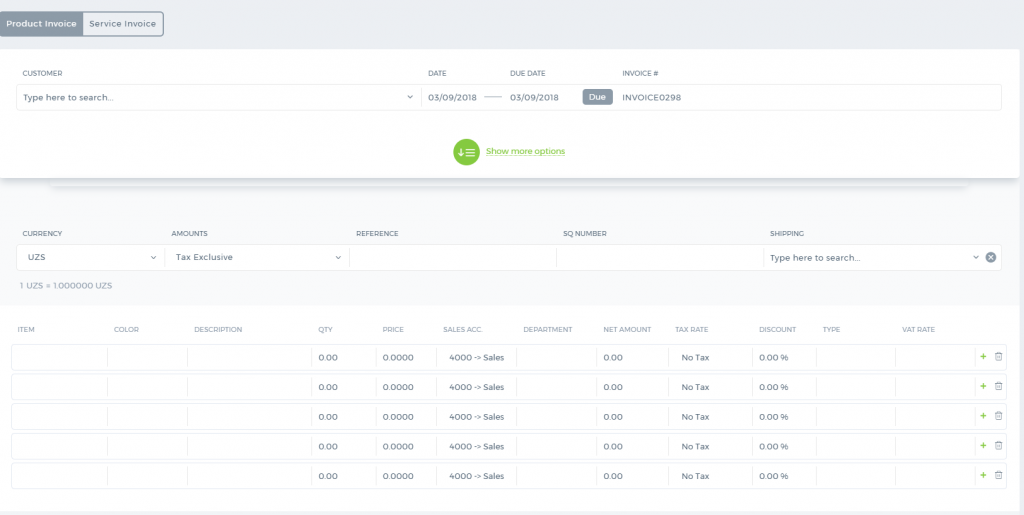1024x515 pixels.
Task: Click the SQ Number input field
Action: (x=660, y=257)
